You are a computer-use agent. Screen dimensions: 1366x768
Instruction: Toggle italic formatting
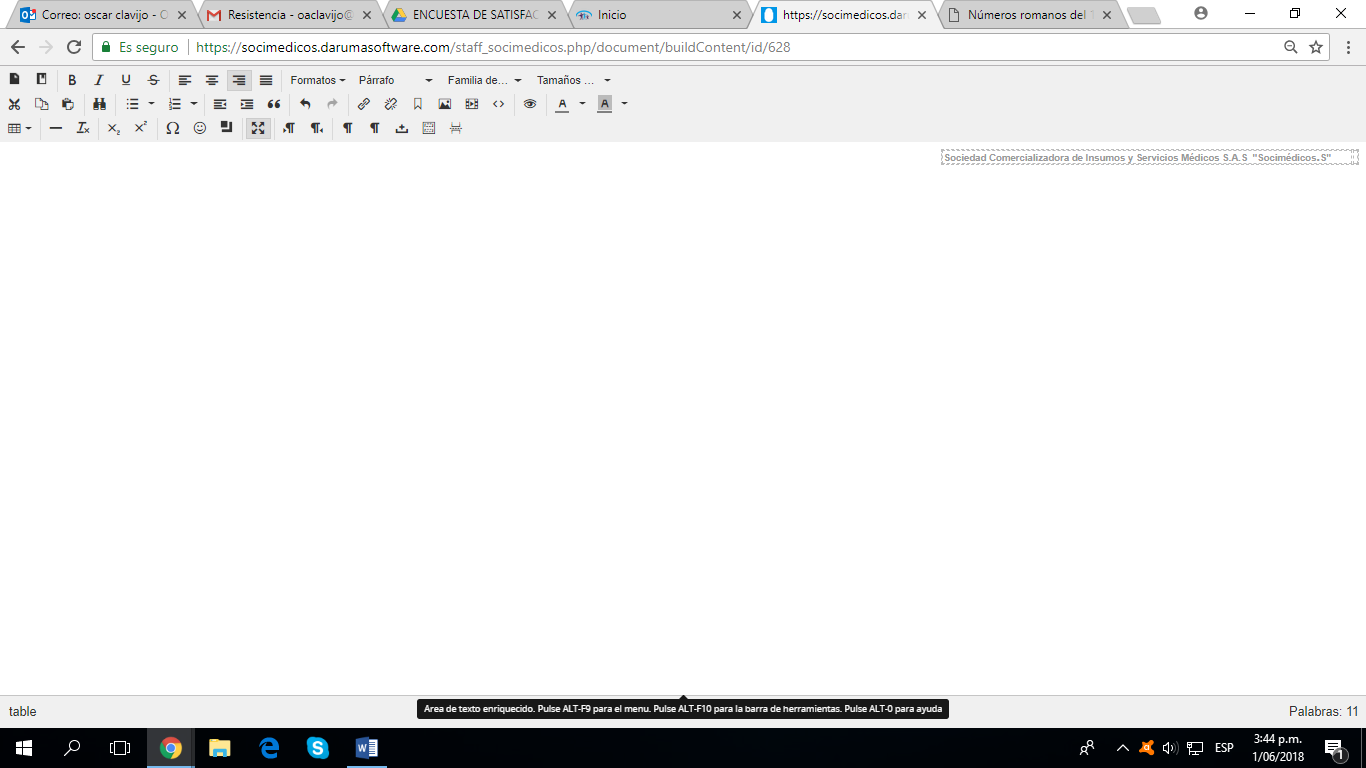(99, 80)
